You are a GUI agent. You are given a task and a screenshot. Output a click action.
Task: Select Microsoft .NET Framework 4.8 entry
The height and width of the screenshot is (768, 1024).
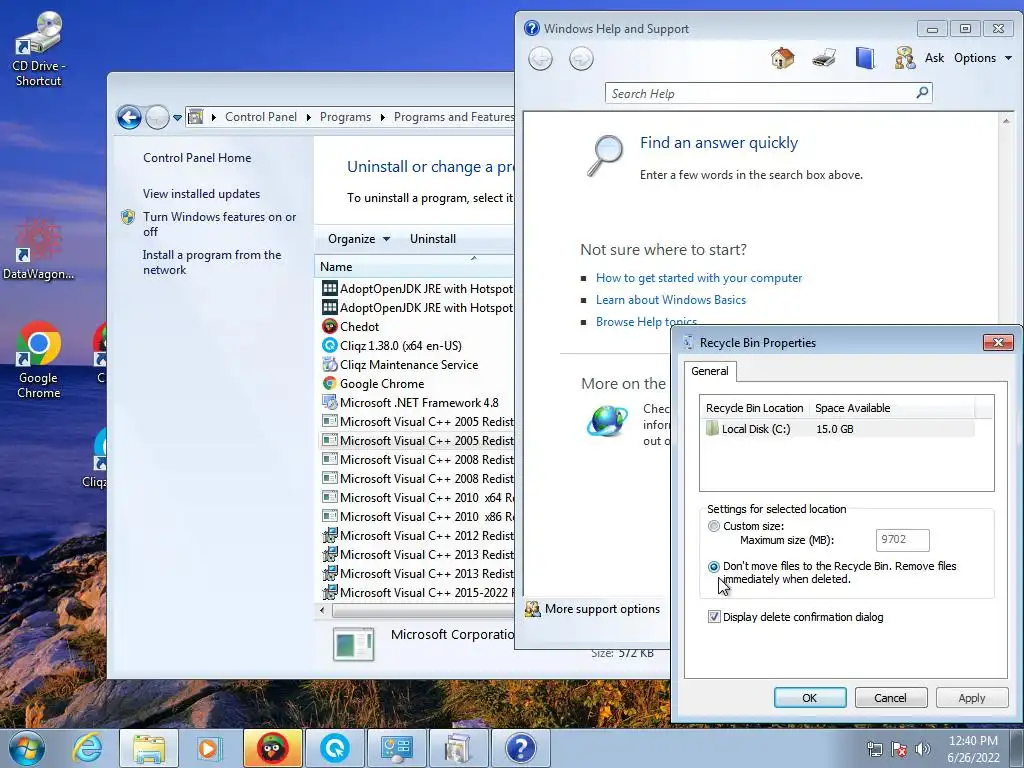pos(419,403)
